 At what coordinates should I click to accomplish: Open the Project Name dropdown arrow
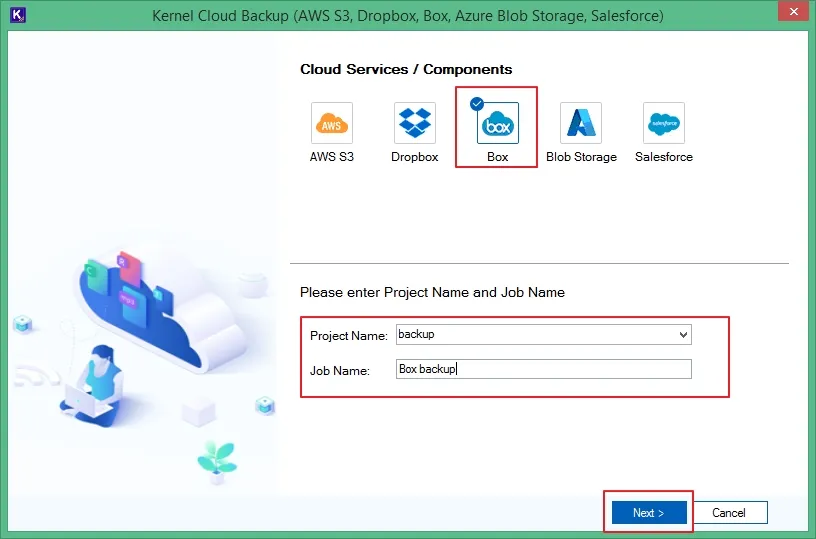coord(683,335)
